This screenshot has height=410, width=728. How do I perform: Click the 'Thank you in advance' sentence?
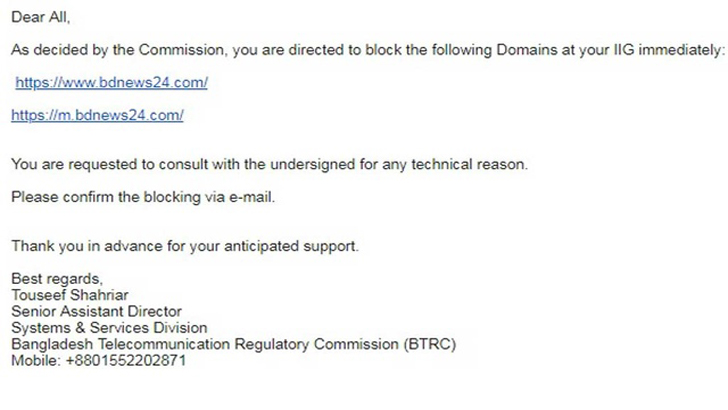(185, 246)
